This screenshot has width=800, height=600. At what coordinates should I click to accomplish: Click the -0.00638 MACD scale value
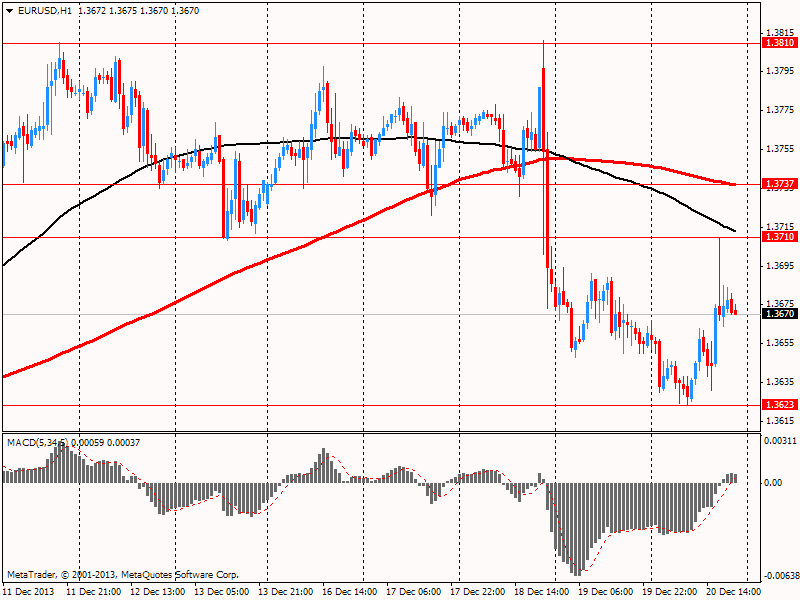click(x=781, y=576)
